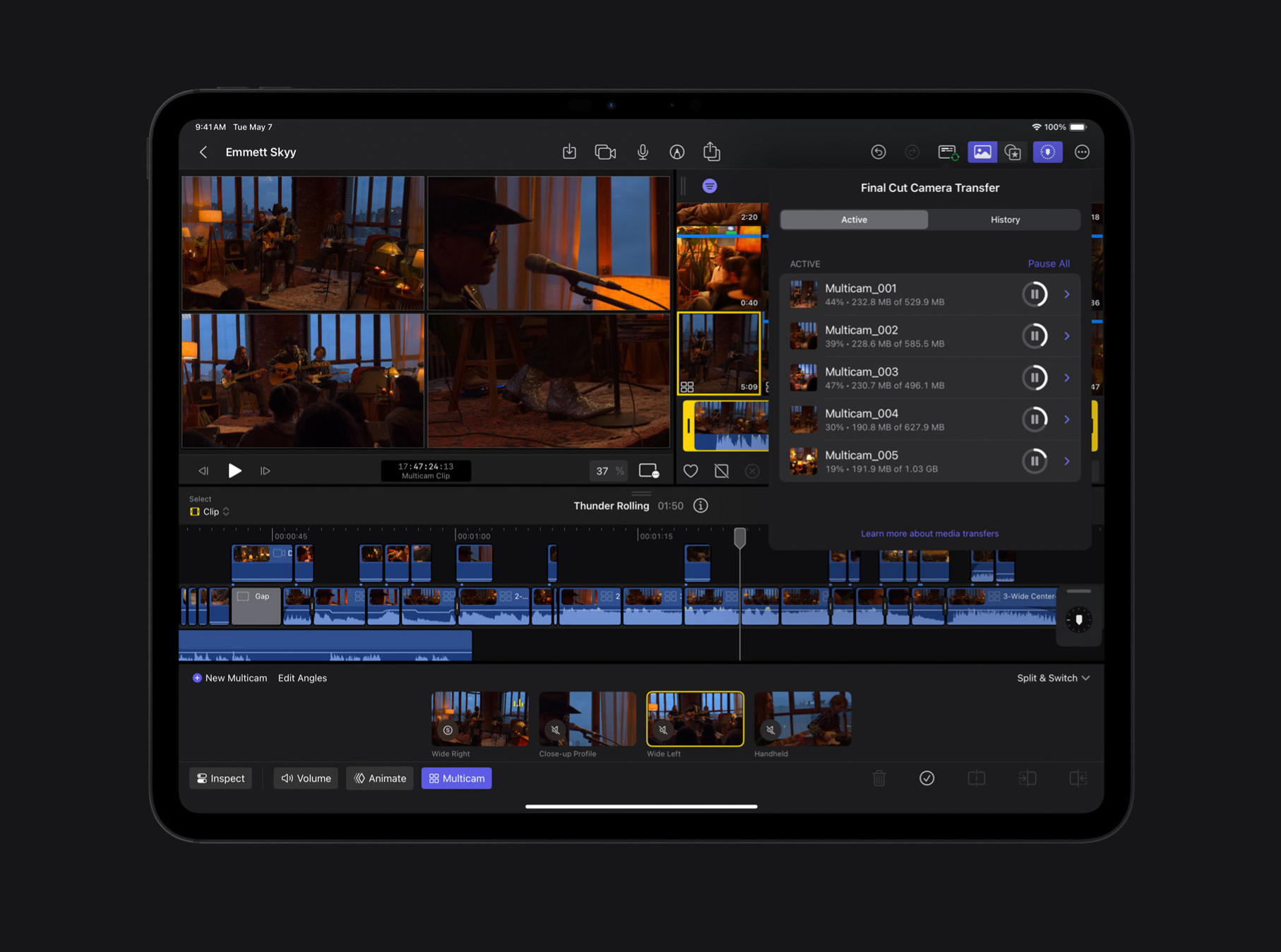Open the Clip select mode dropdown

click(x=210, y=511)
